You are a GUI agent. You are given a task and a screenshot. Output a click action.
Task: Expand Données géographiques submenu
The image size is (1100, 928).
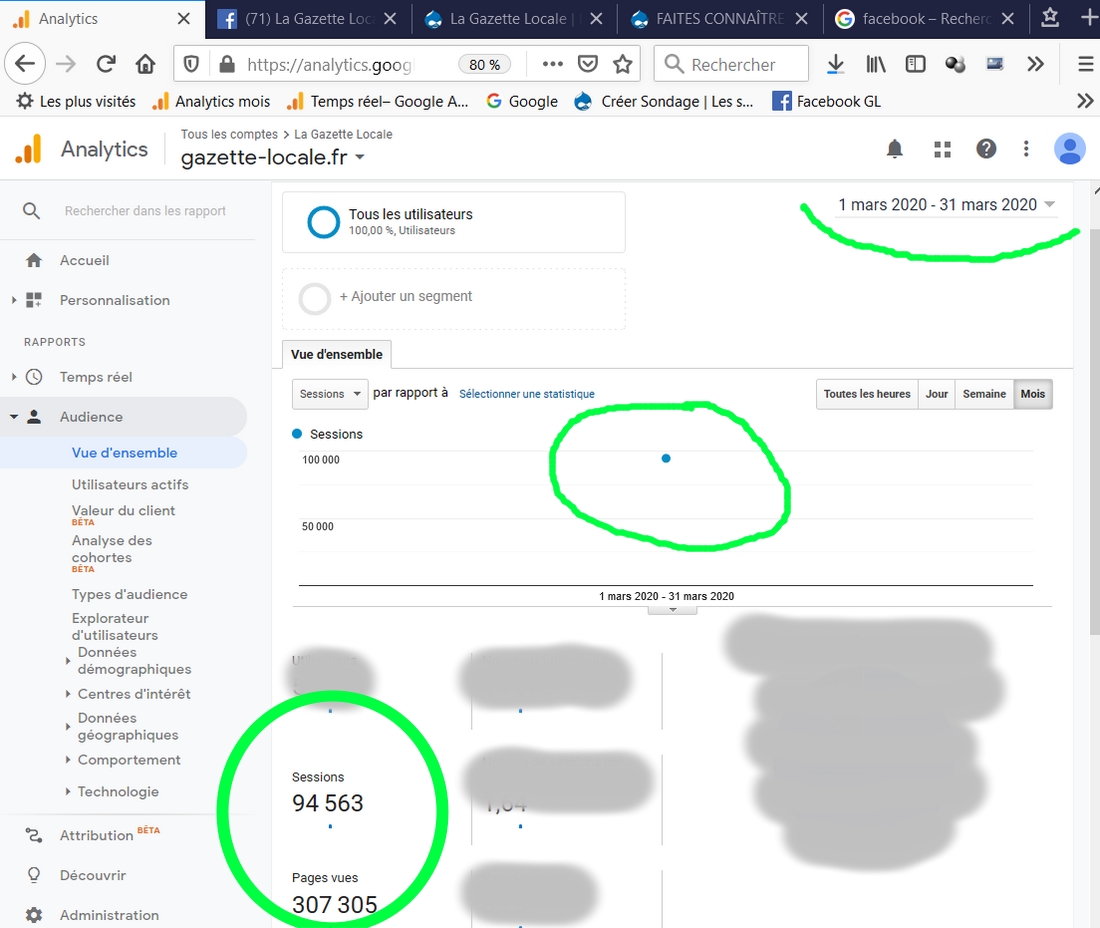(x=67, y=727)
